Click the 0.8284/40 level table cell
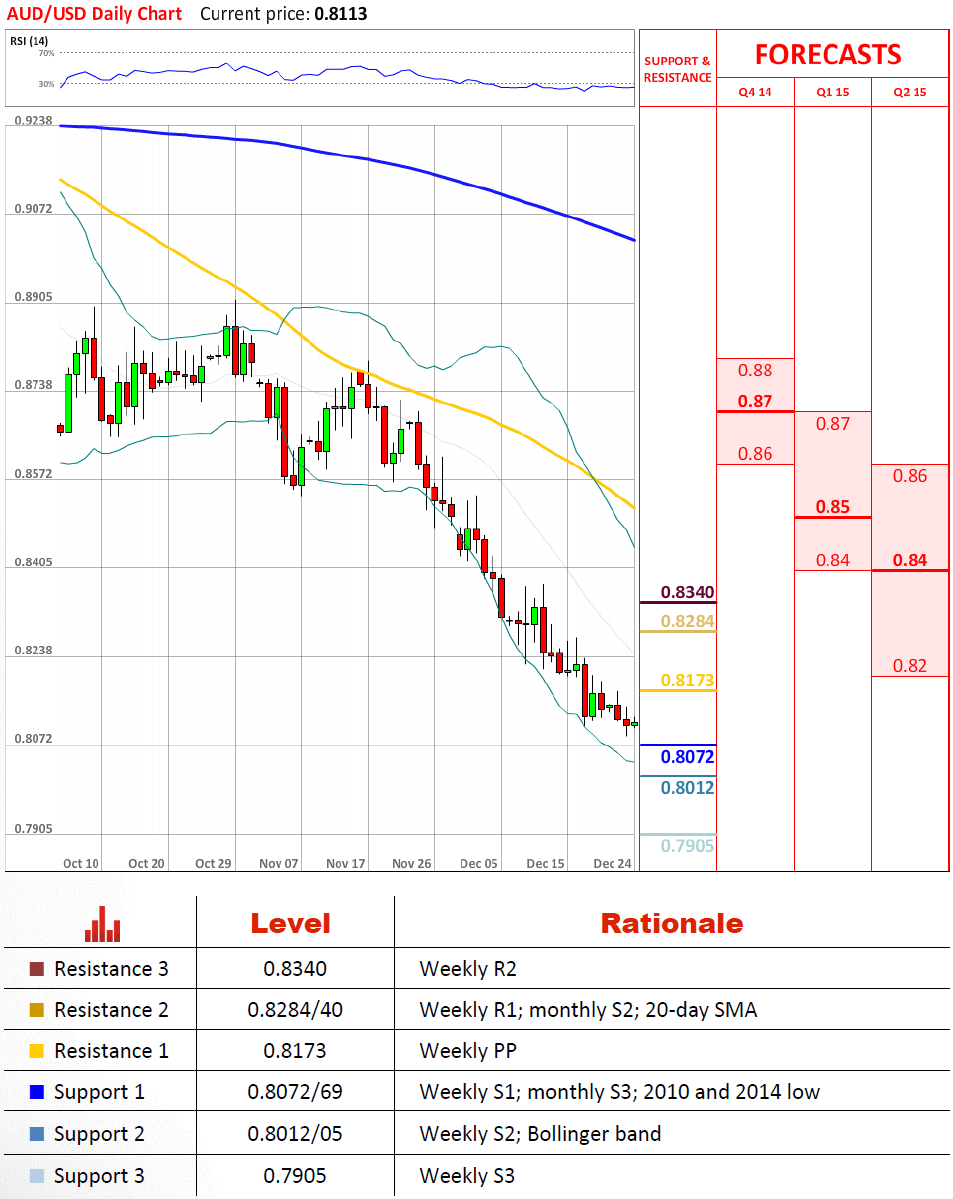953x1199 pixels. click(x=295, y=1009)
